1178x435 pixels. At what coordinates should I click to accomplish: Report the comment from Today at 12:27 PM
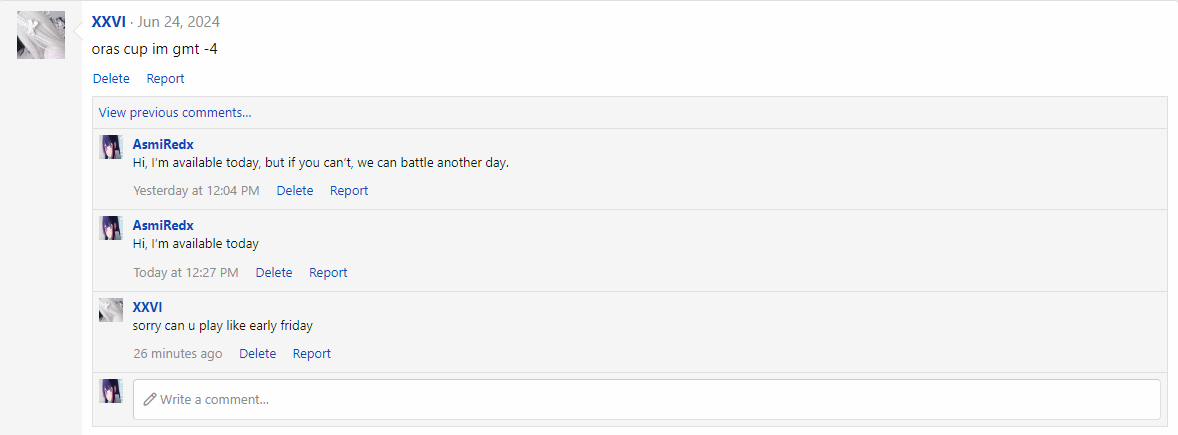[x=328, y=273]
